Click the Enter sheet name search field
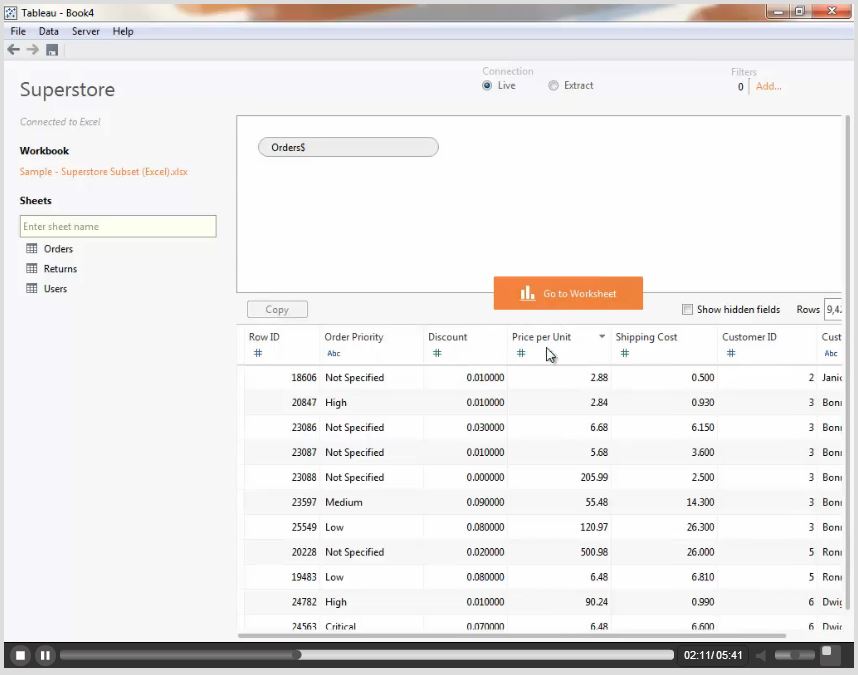858x675 pixels. [x=118, y=227]
